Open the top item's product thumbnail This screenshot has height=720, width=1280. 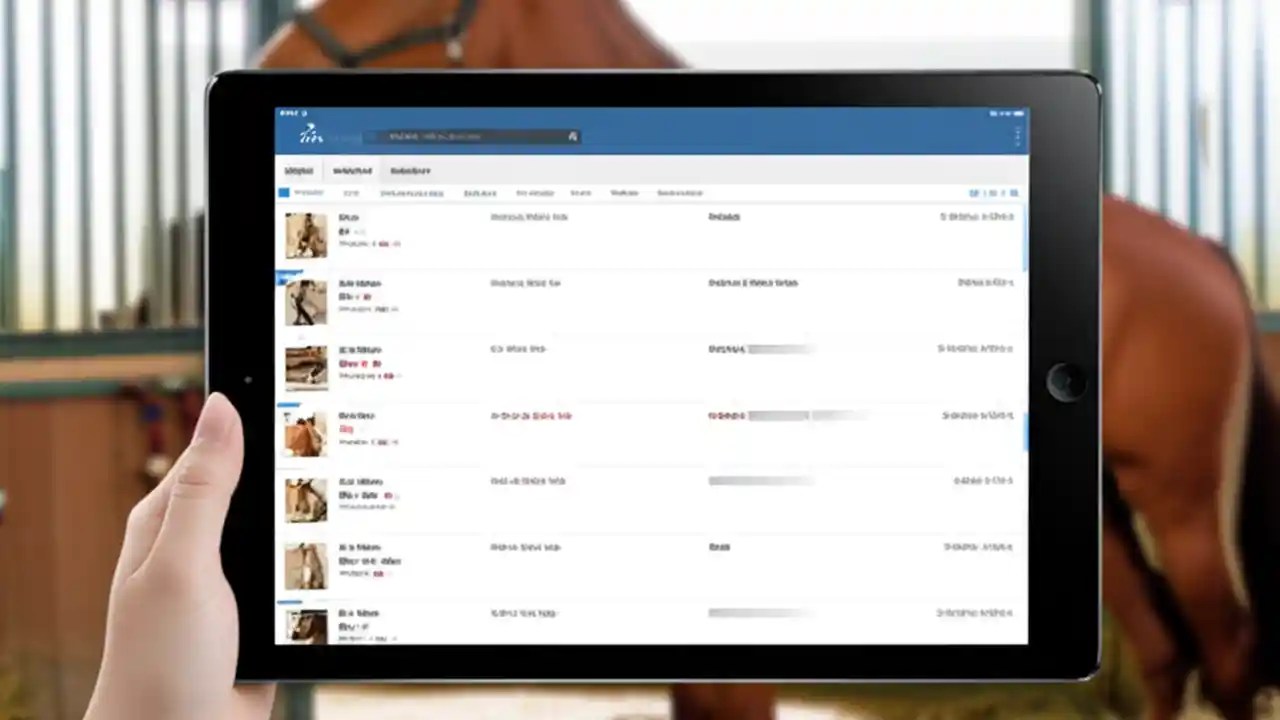pyautogui.click(x=306, y=235)
